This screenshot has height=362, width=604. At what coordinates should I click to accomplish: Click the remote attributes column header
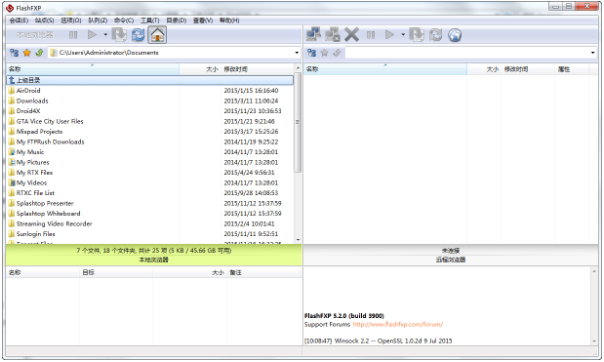coord(572,69)
